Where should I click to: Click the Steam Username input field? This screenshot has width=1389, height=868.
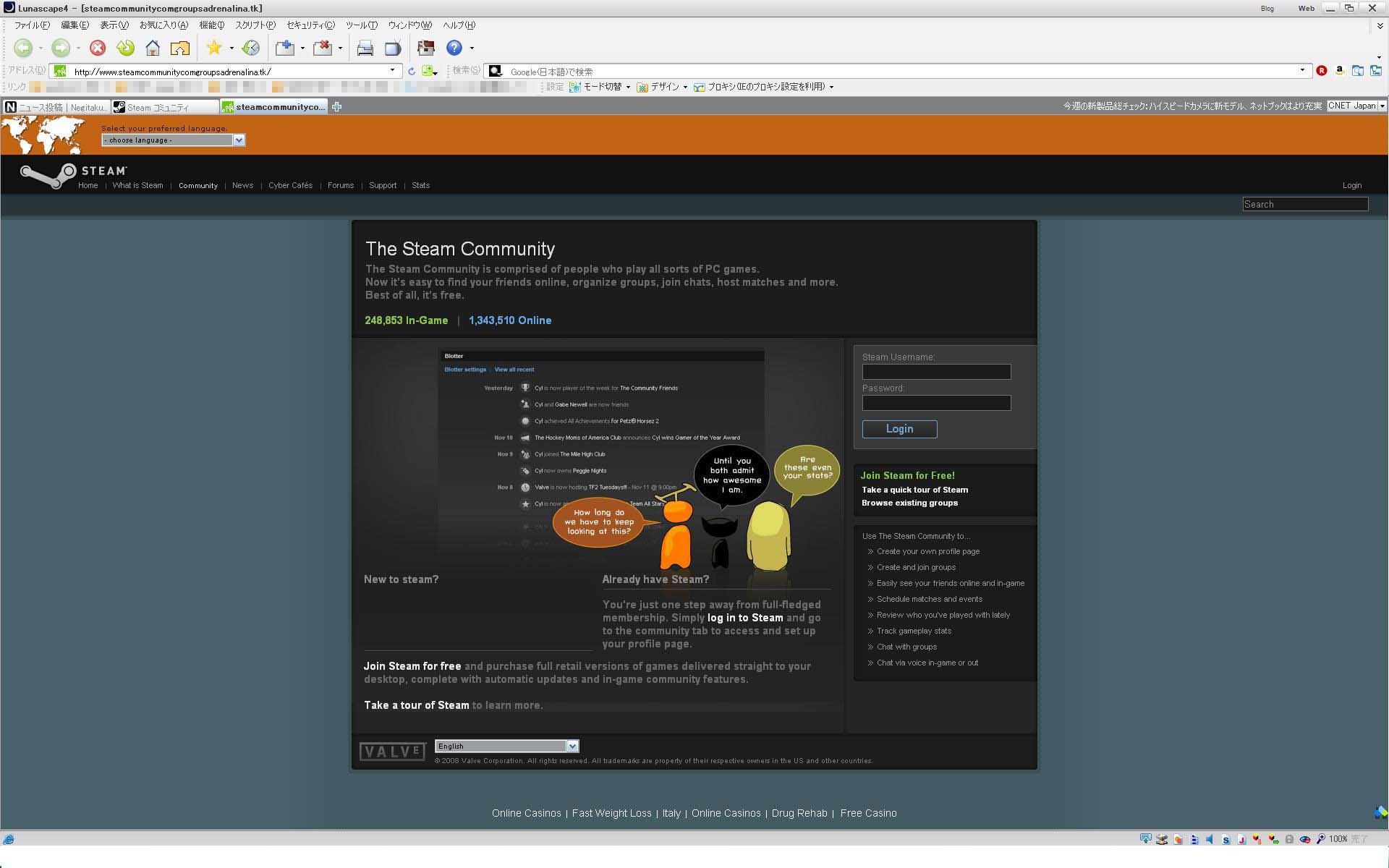tap(936, 372)
